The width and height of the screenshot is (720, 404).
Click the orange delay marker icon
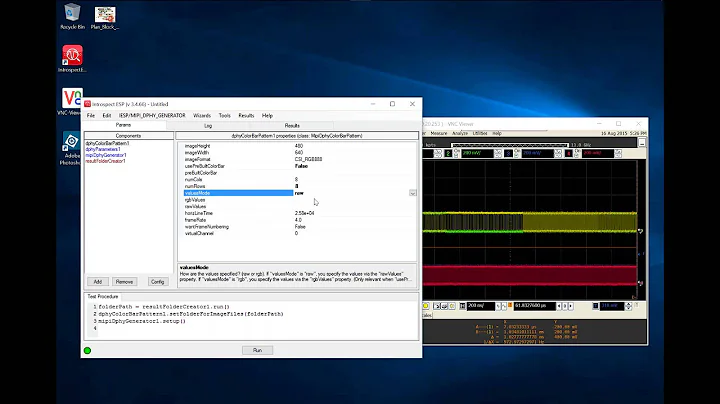pyautogui.click(x=510, y=305)
